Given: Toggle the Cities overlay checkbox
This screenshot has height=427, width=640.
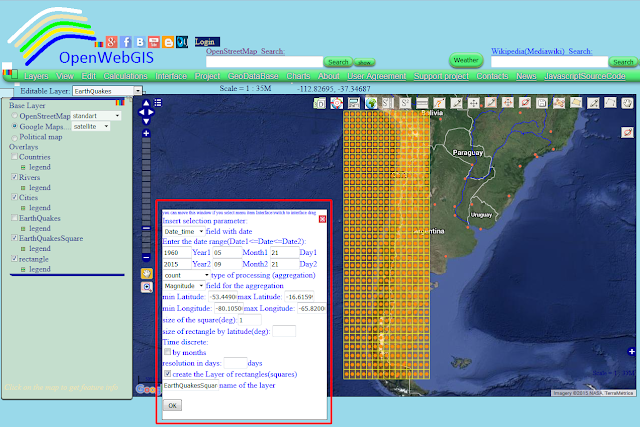Looking at the screenshot, I should 15,197.
